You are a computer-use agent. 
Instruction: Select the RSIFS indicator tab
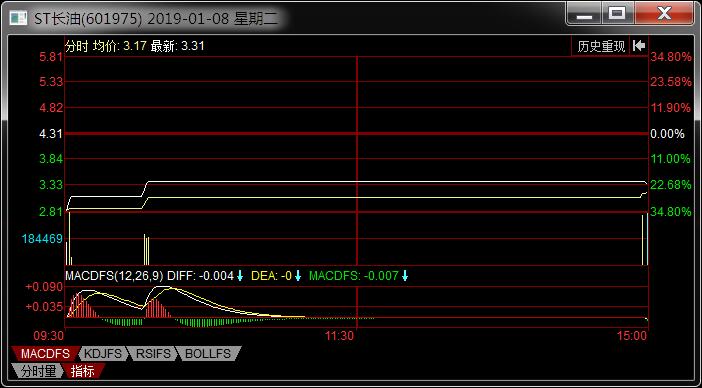click(153, 354)
